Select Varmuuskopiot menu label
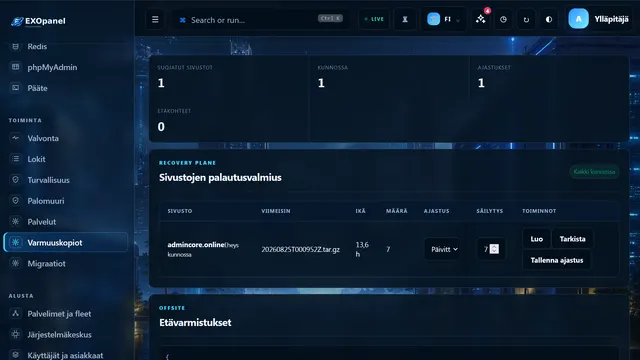 pyautogui.click(x=55, y=242)
